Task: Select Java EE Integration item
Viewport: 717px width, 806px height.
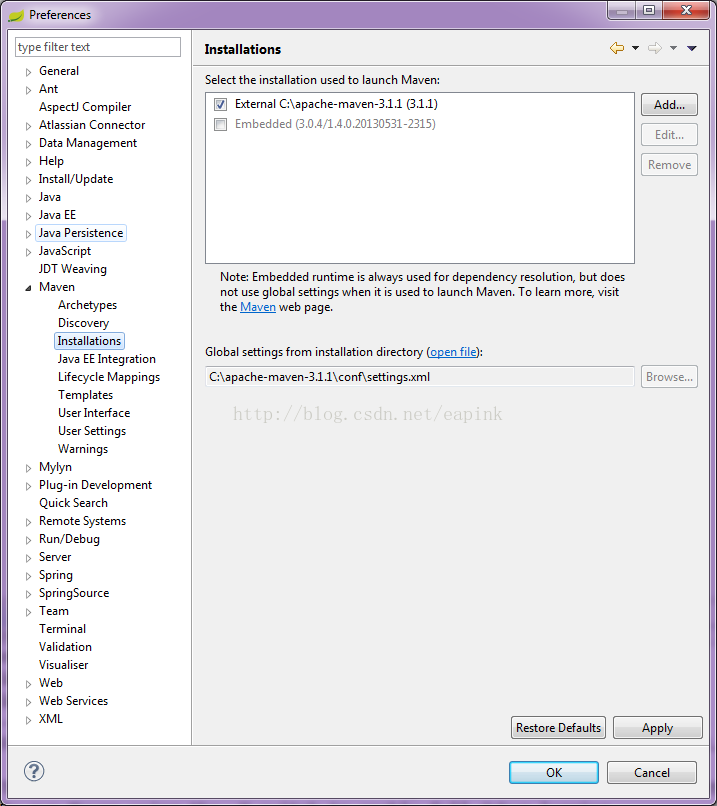Action: 106,359
